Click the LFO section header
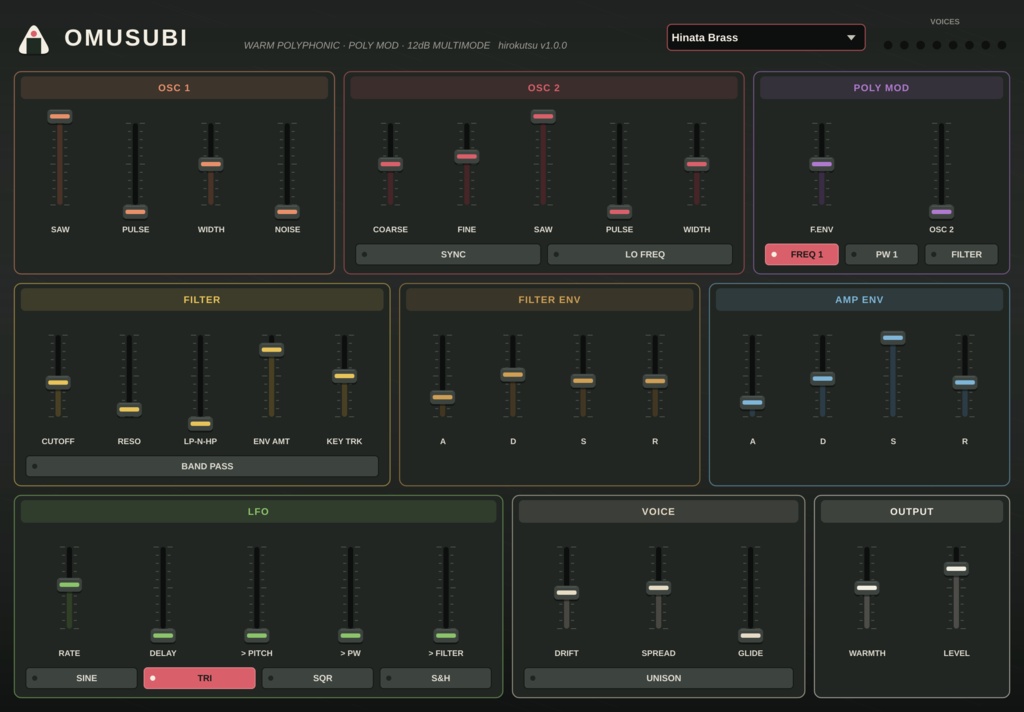Image resolution: width=1024 pixels, height=712 pixels. coord(259,511)
